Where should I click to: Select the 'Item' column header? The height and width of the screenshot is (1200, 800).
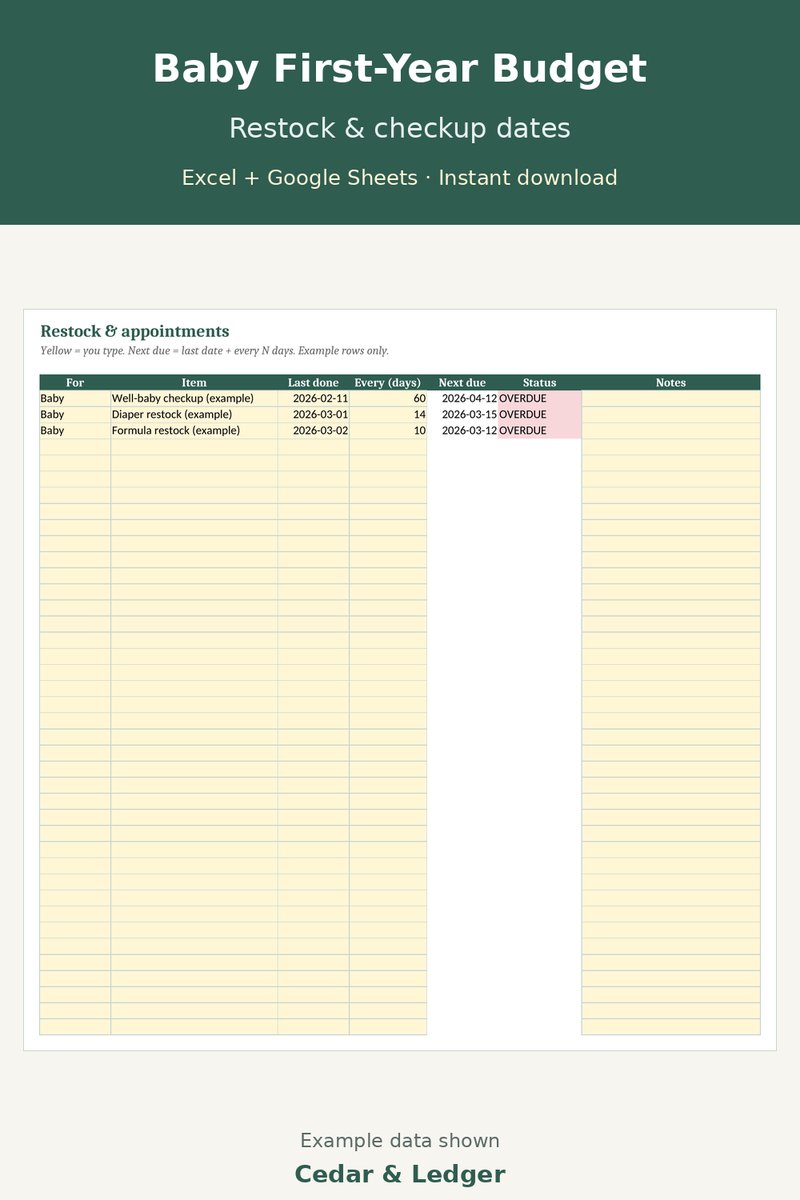[194, 382]
